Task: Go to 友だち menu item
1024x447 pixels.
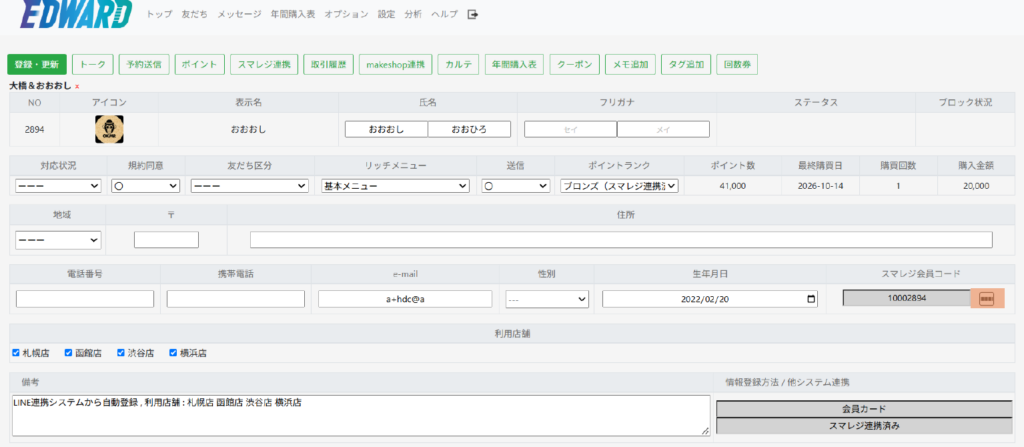Action: tap(195, 14)
